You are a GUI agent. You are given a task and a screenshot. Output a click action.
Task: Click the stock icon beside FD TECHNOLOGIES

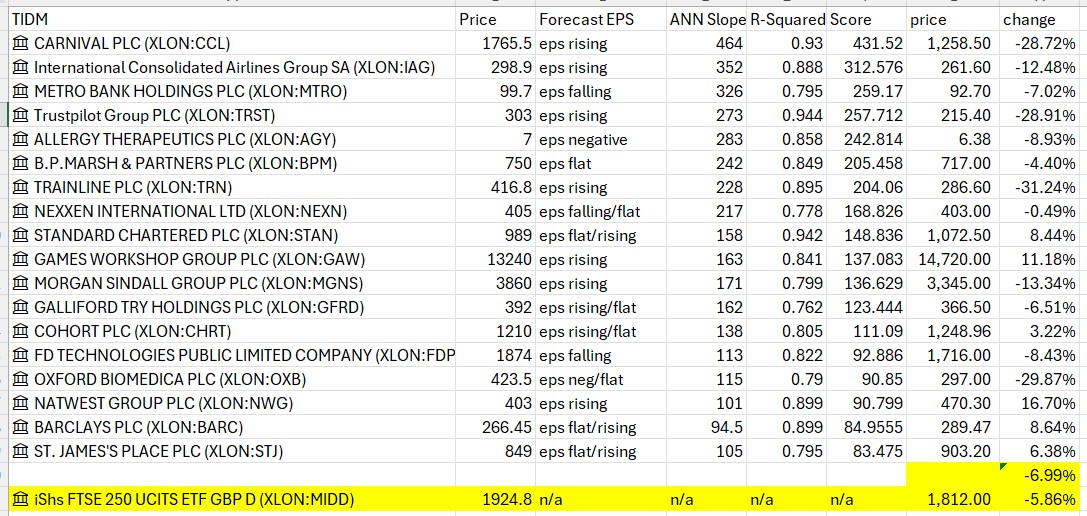pos(21,356)
